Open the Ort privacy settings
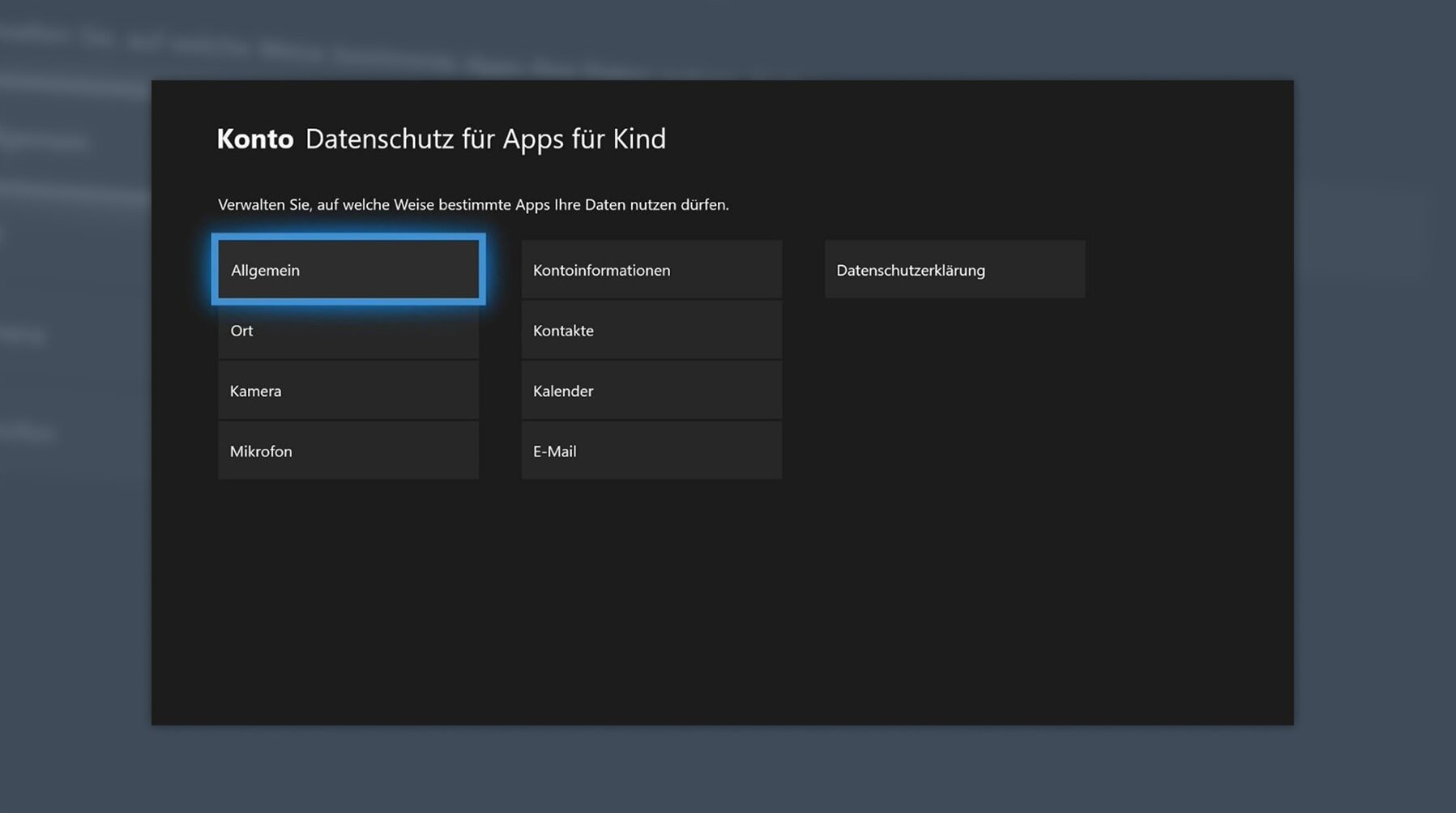The image size is (1456, 813). (348, 331)
